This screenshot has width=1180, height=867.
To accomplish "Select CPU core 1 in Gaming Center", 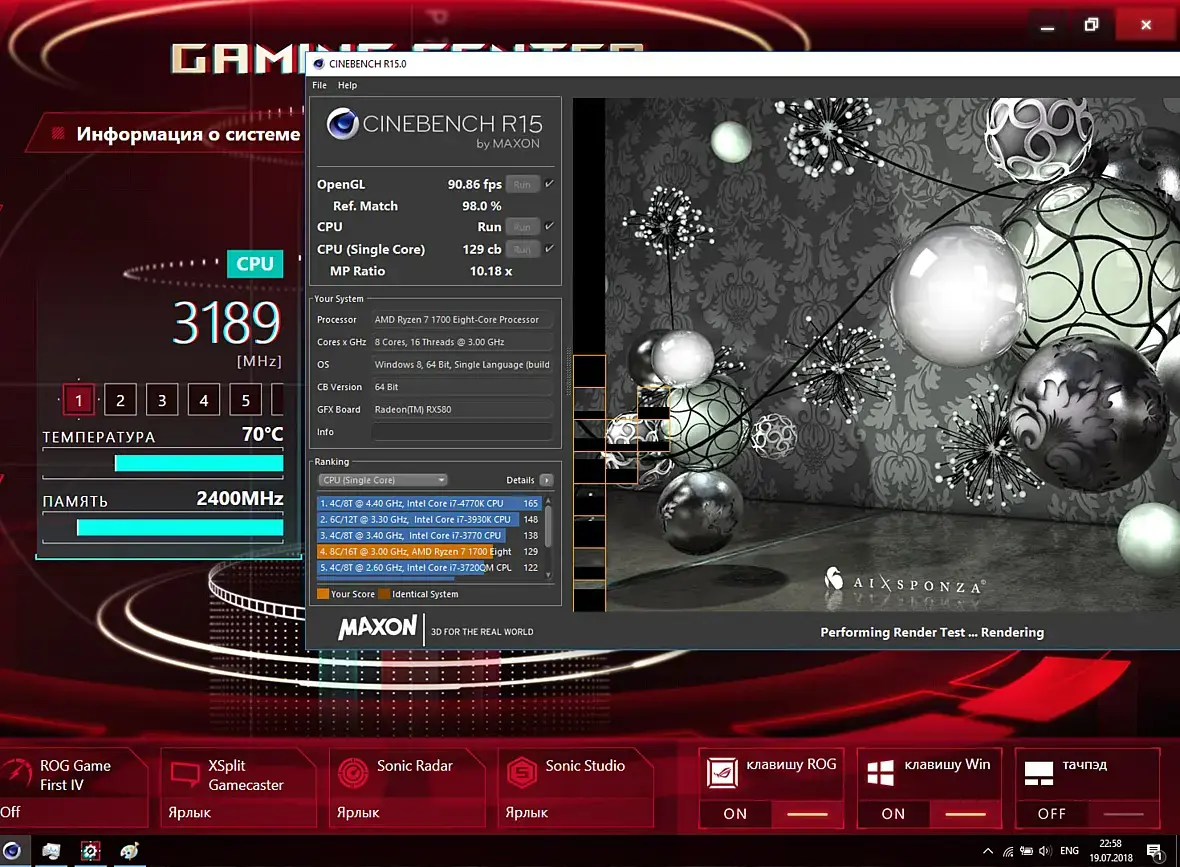I will (78, 400).
